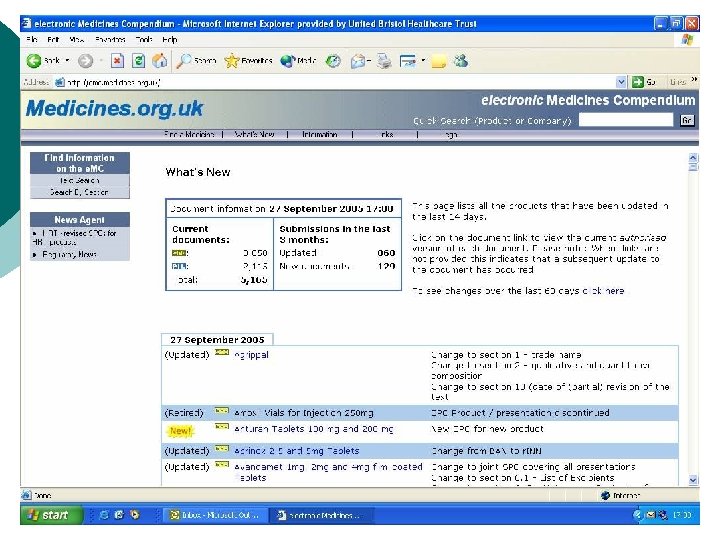Screen dimensions: 720x540
Task: Click the electronic Medicines taskbar button
Action: point(320,515)
